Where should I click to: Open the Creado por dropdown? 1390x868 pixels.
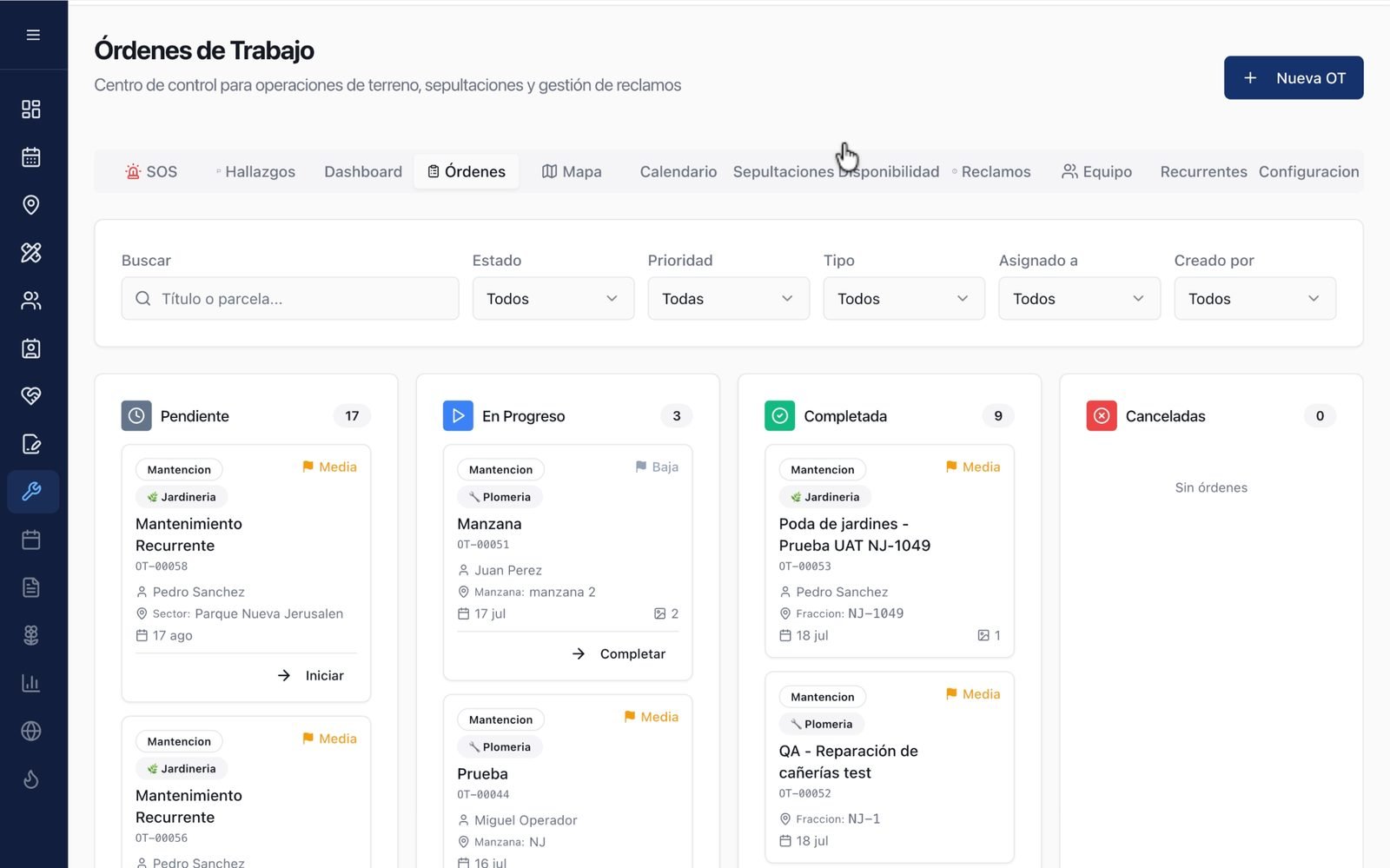tap(1255, 299)
